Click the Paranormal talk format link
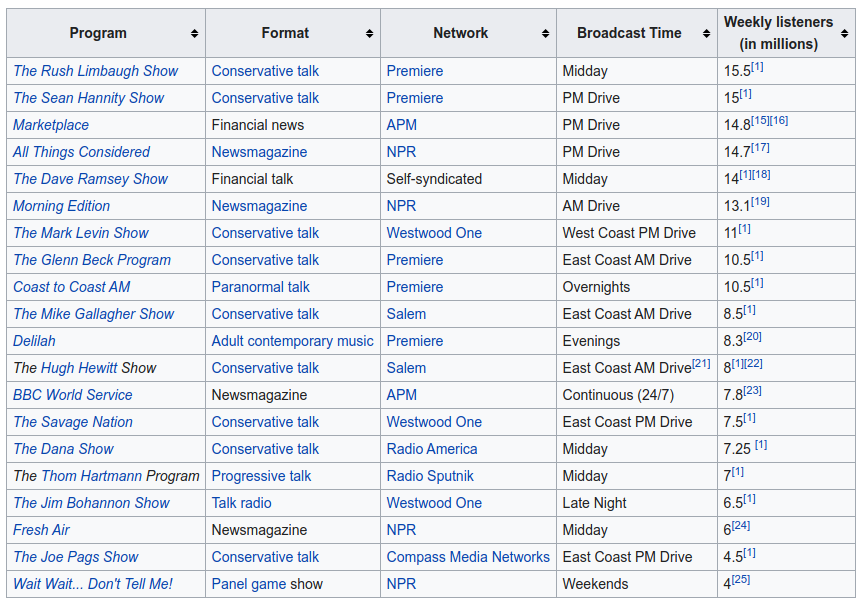 260,287
